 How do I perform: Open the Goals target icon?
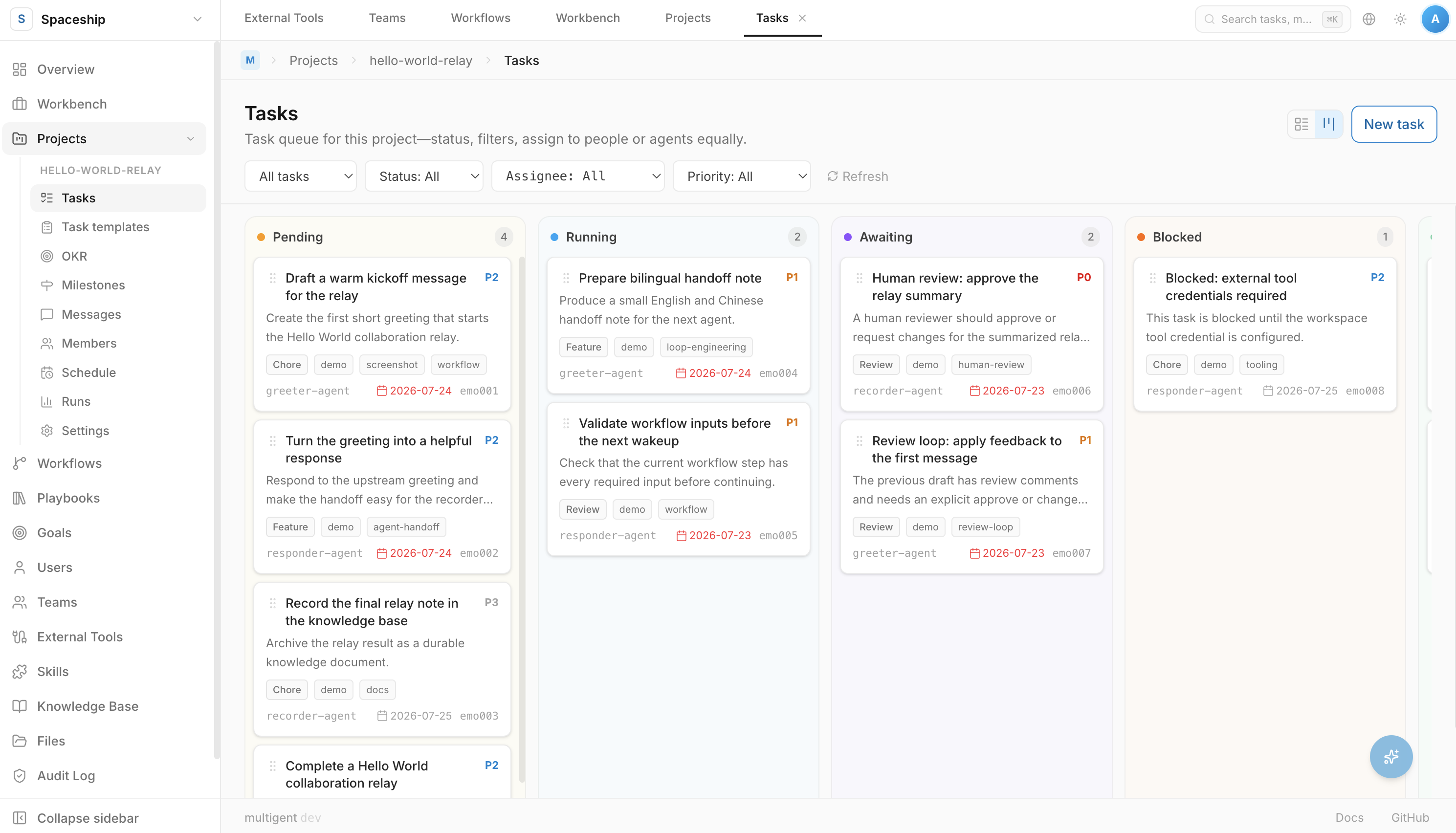[x=20, y=533]
